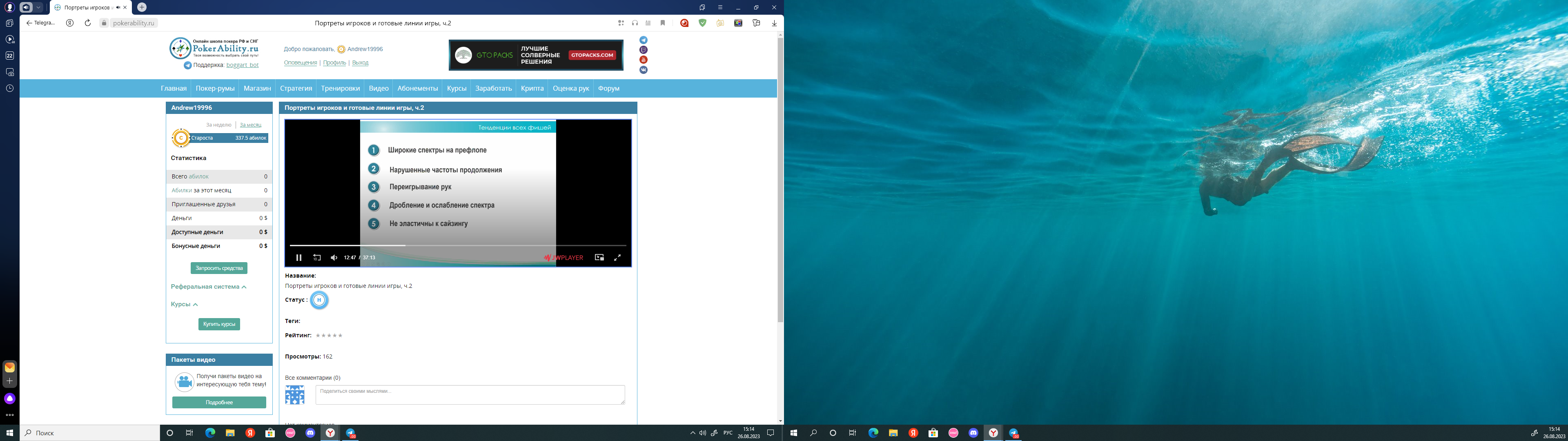Open the Alice assistant in sidebar

pos(9,399)
